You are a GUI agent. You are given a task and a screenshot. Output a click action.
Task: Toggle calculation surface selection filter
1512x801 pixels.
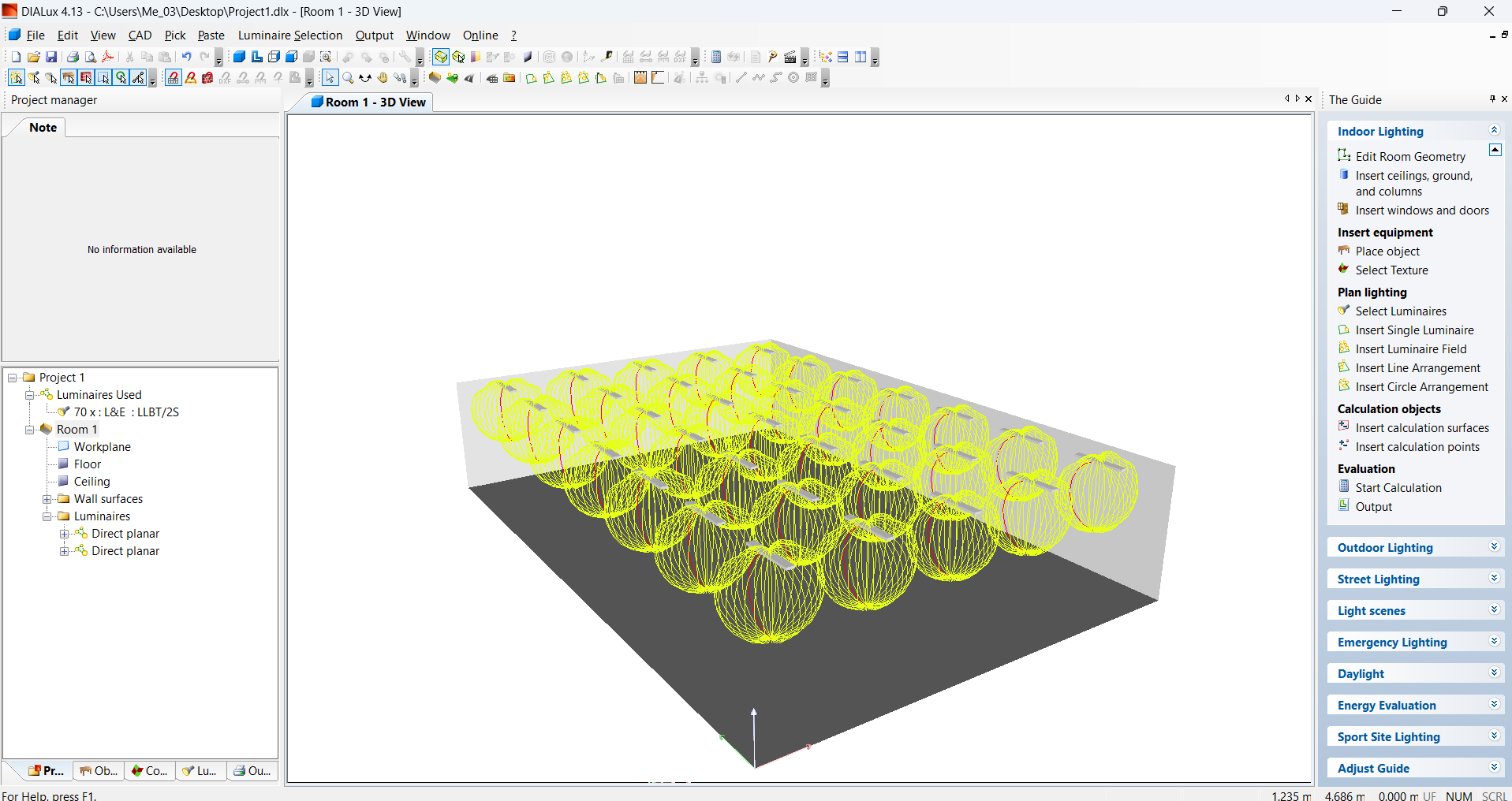coord(103,77)
